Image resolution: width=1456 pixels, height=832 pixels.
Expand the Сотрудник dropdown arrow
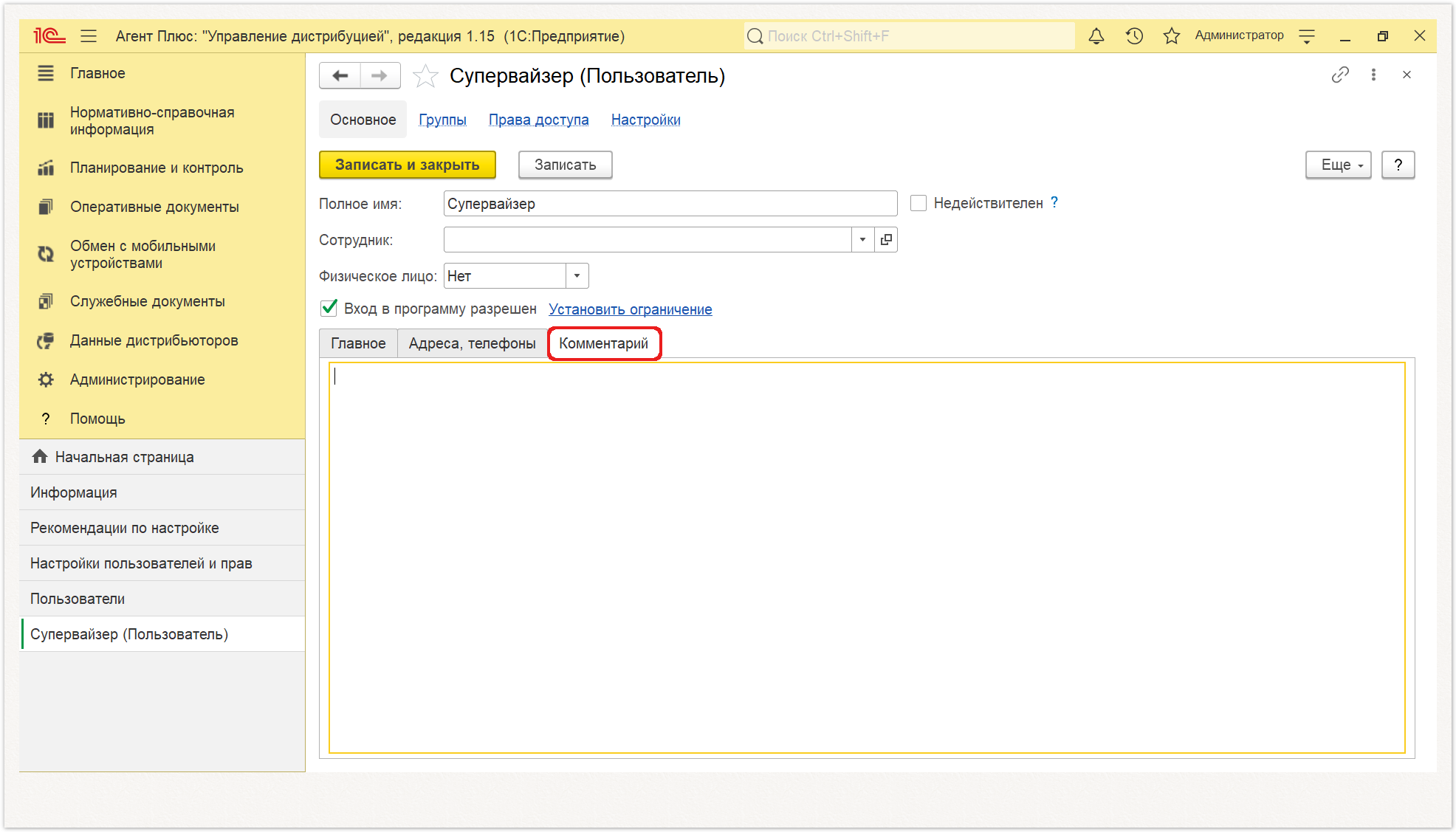[862, 239]
